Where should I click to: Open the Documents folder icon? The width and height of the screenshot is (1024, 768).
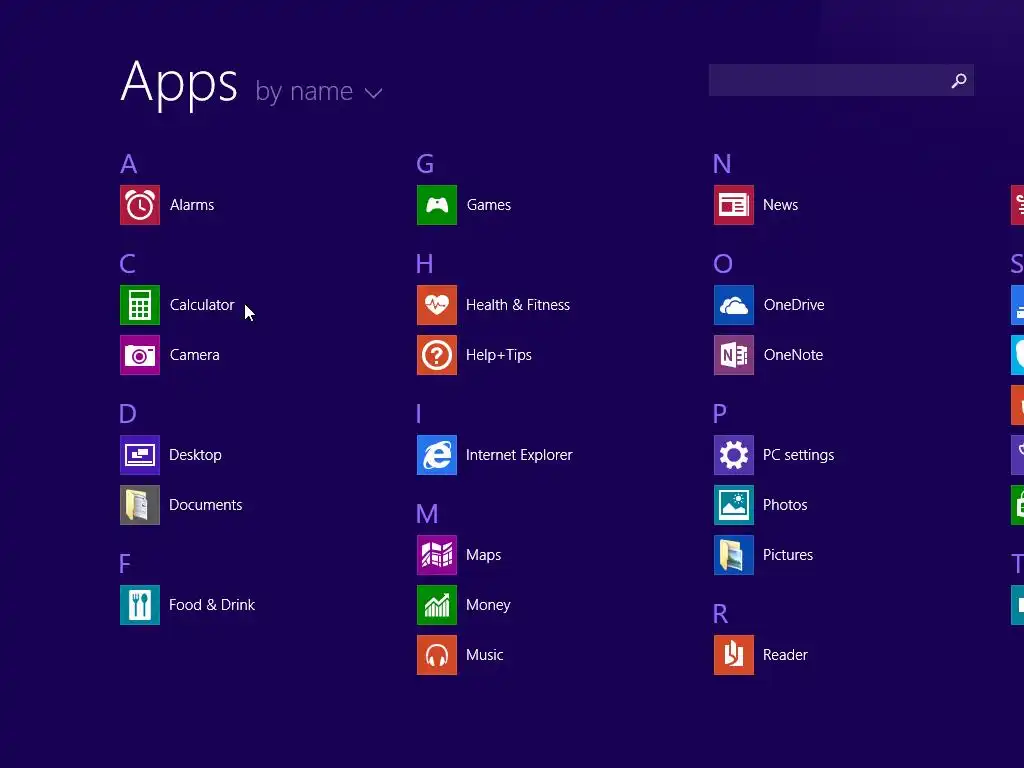coord(140,505)
